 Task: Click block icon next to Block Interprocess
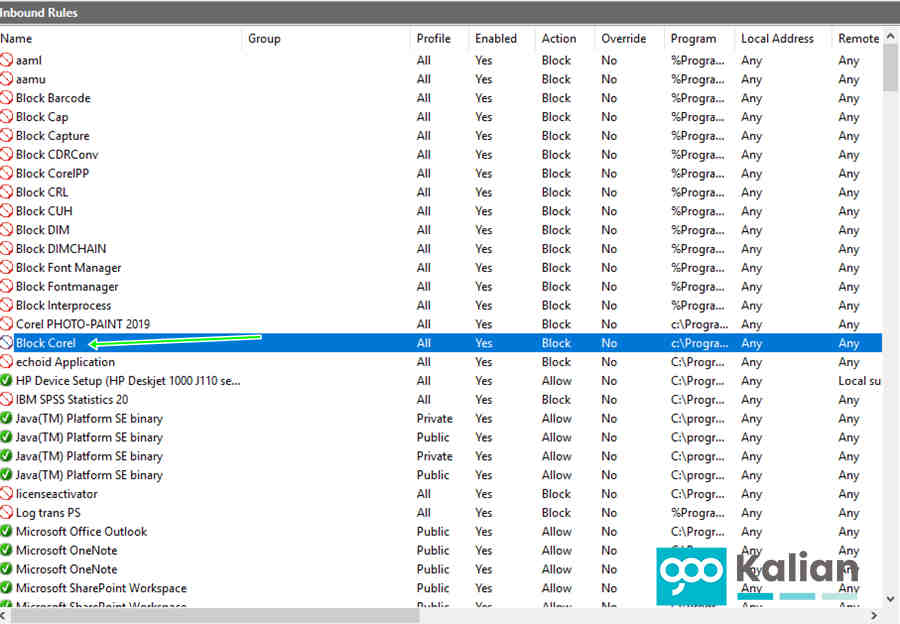(x=6, y=305)
